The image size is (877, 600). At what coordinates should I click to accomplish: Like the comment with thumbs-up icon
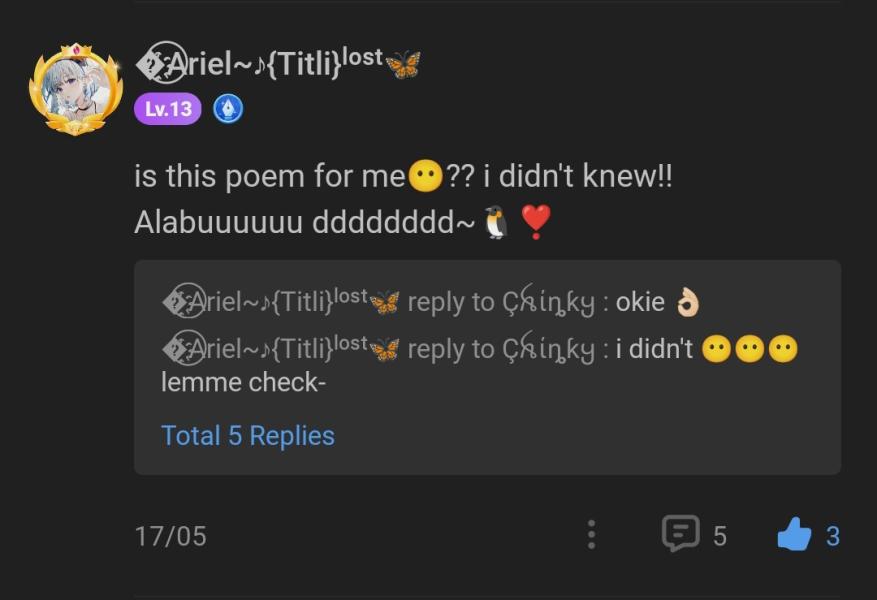[x=794, y=536]
